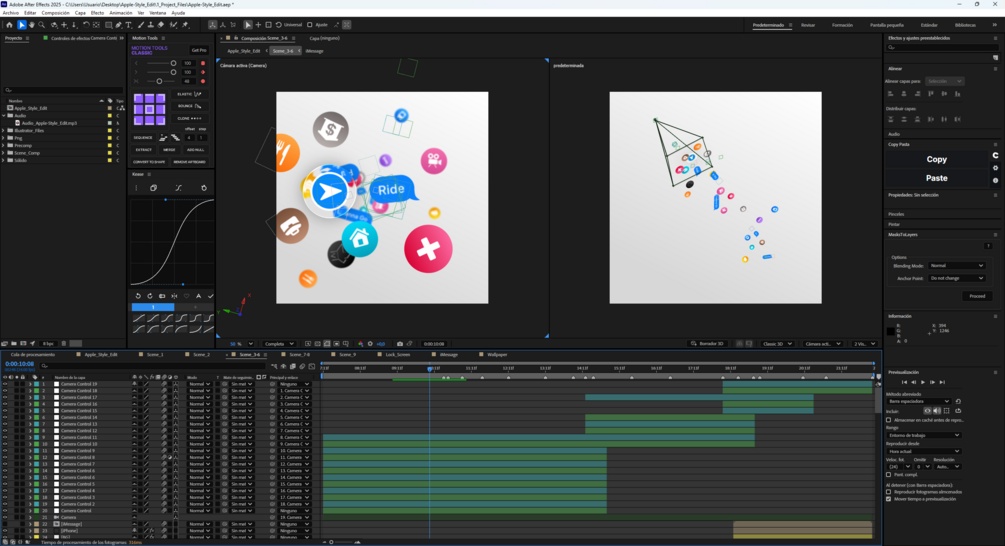Open the Ventana menu
Screen dimensions: 1005x546
158,13
